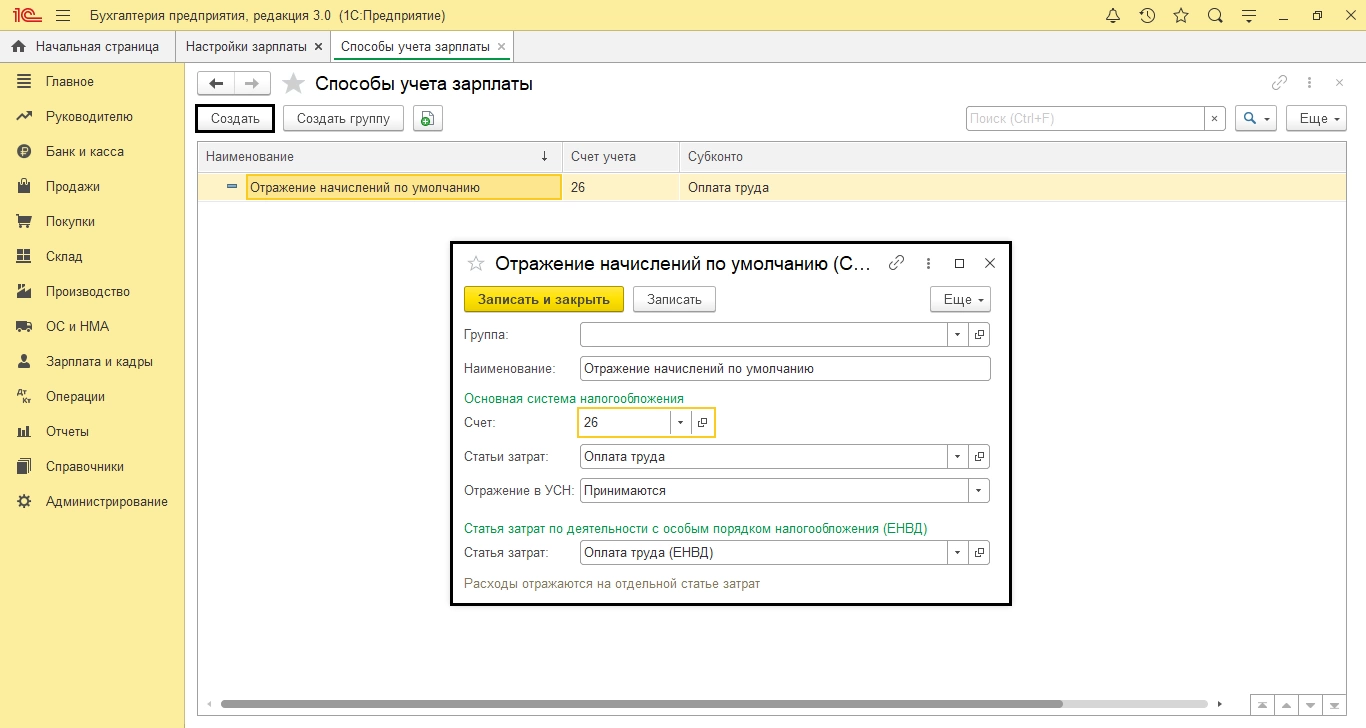Open the Банк и касса section
This screenshot has width=1366, height=728.
click(x=84, y=152)
